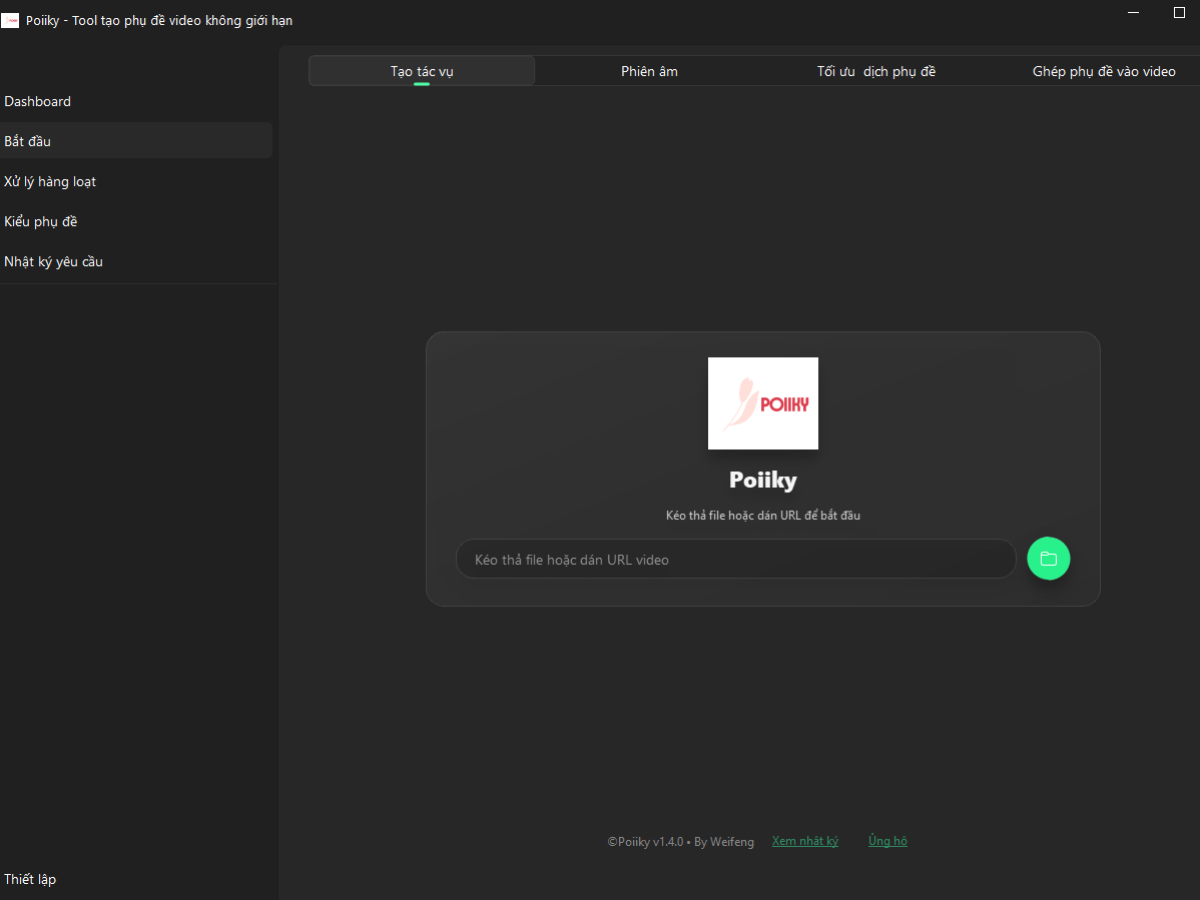Minimize the Poiiky window
This screenshot has width=1200, height=900.
click(x=1133, y=13)
